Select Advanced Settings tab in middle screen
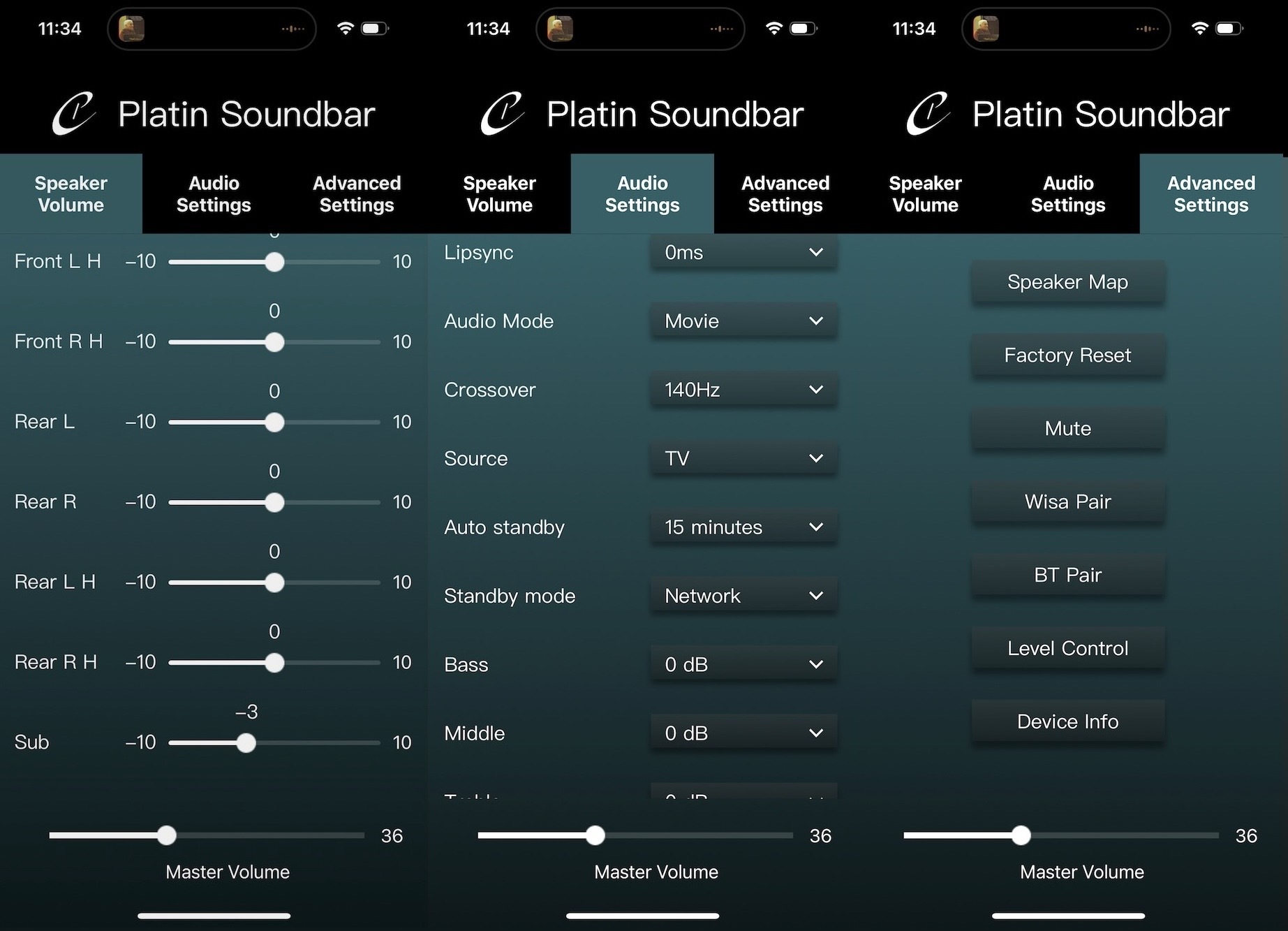1288x931 pixels. 785,193
